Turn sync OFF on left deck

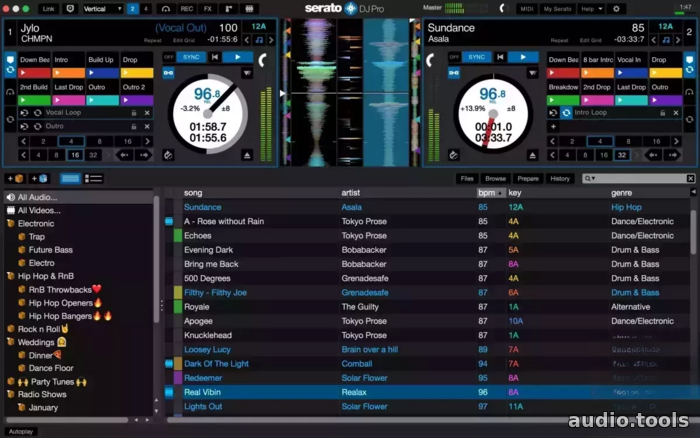click(x=168, y=57)
